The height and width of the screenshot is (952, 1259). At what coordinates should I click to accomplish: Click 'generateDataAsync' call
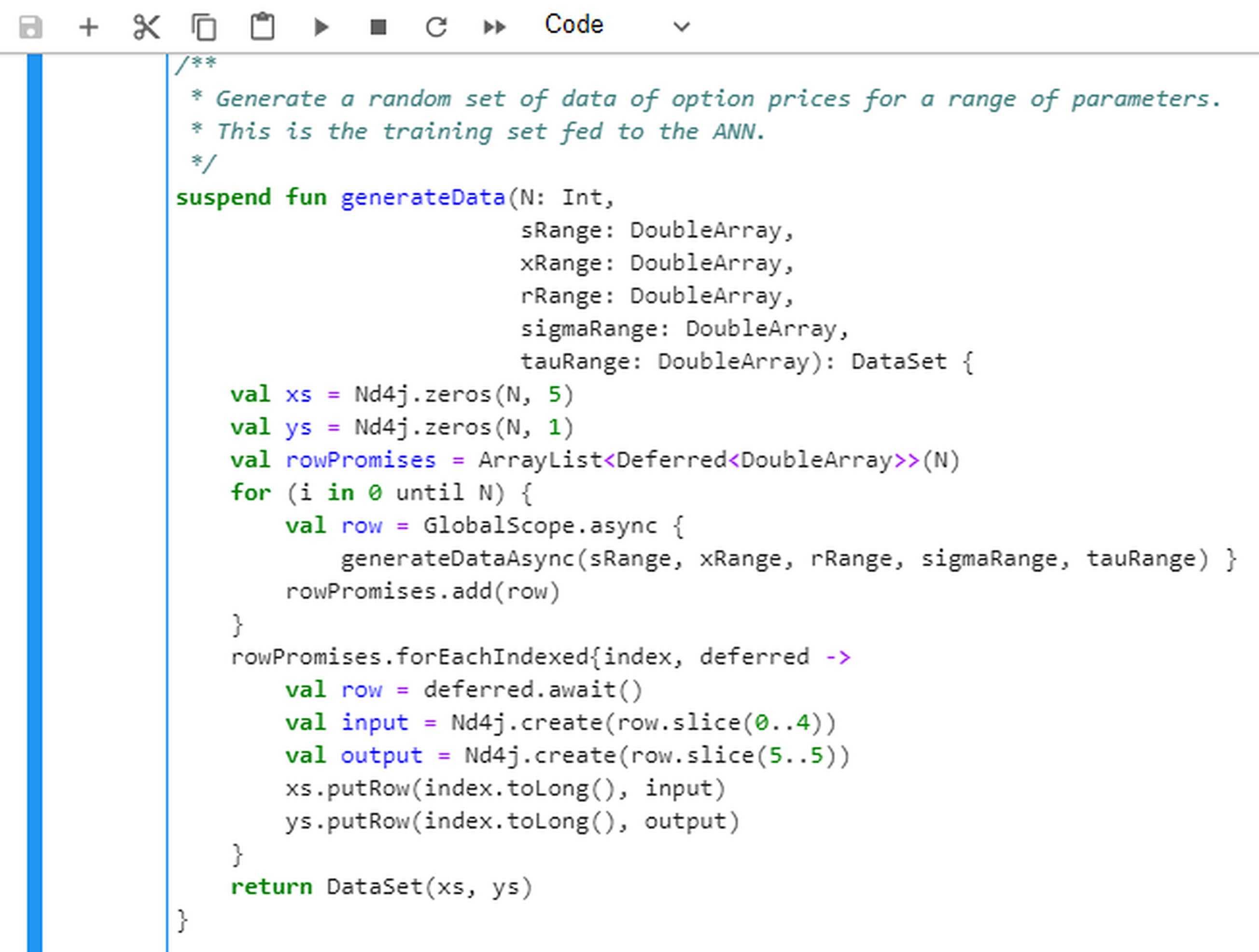coord(458,559)
